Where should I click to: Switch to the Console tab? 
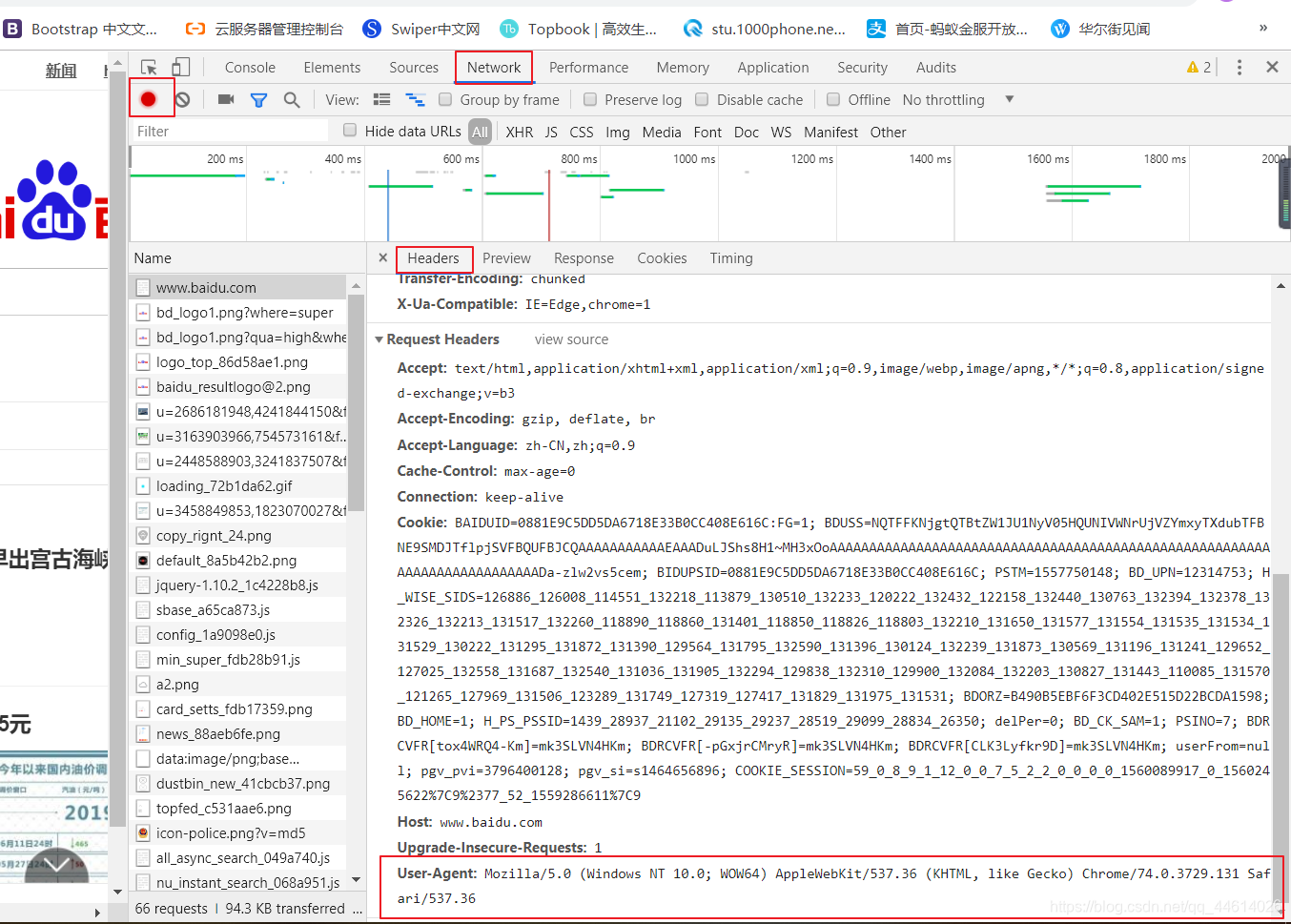pos(250,67)
